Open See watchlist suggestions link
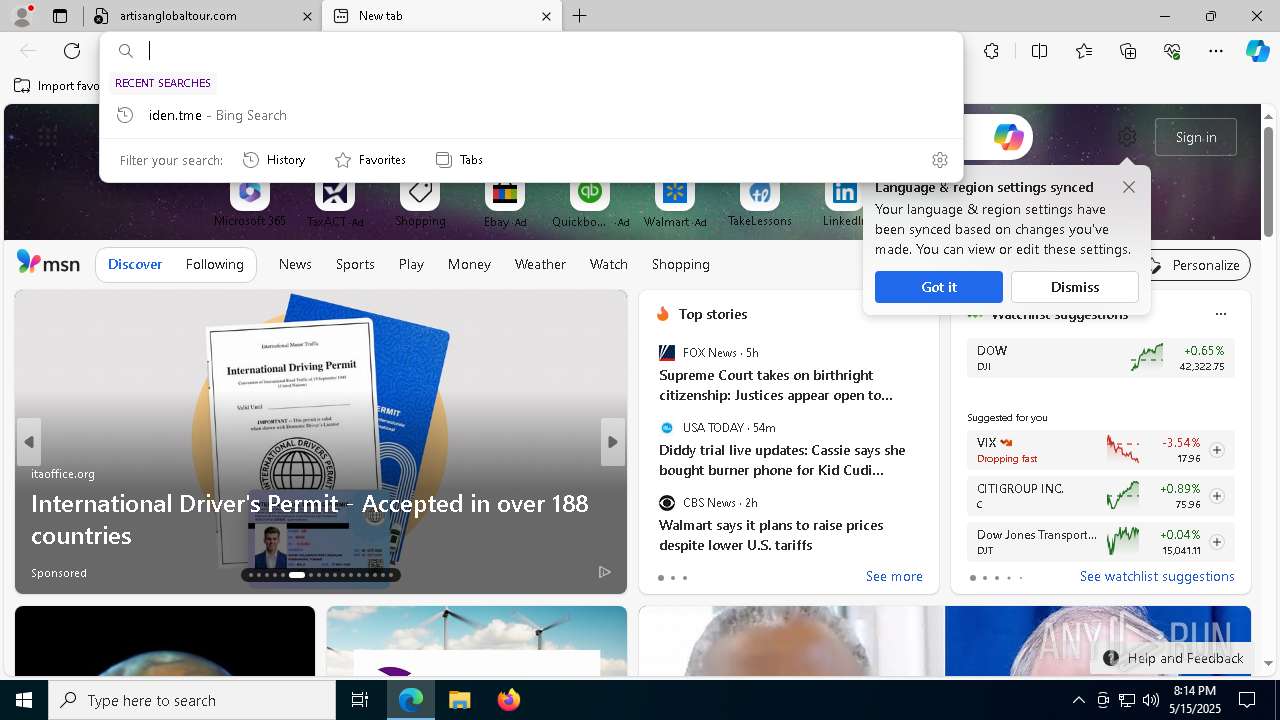1280x720 pixels. pyautogui.click(x=1157, y=576)
